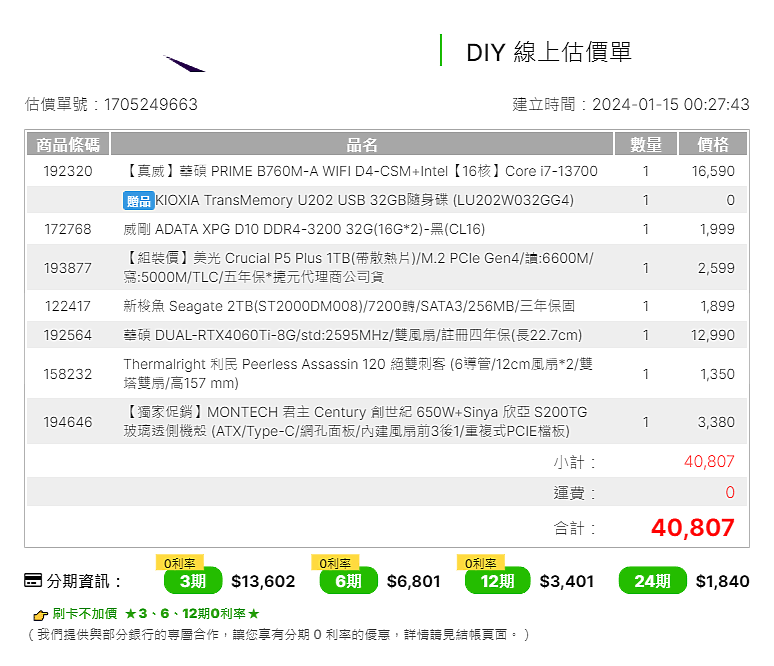Screen dimensions: 774x666
Task: Select the green 24期 installment badge
Action: [653, 581]
